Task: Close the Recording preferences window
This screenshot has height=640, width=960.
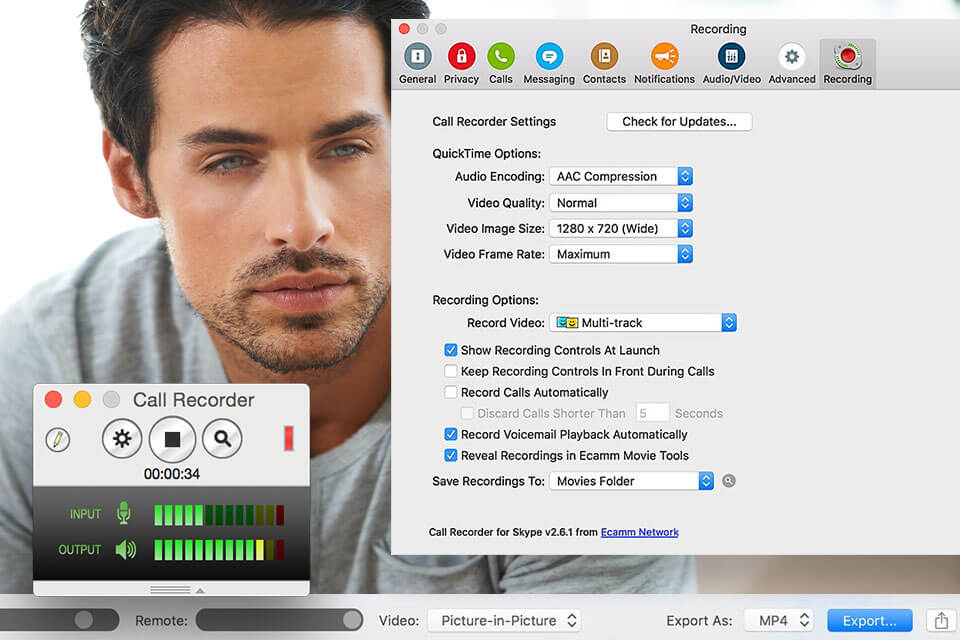Action: click(404, 29)
